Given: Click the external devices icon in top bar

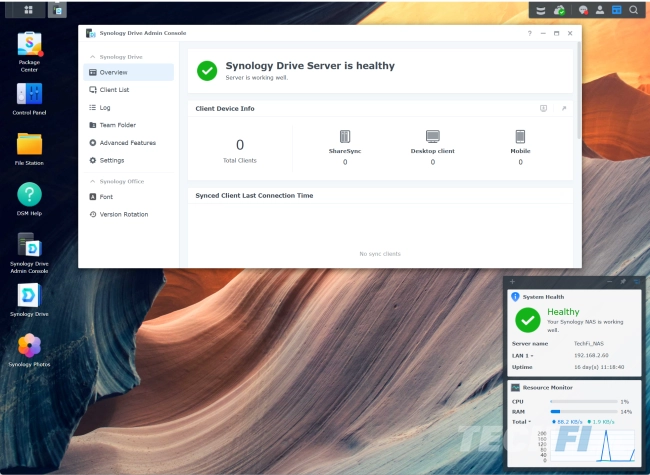Looking at the screenshot, I should (541, 10).
